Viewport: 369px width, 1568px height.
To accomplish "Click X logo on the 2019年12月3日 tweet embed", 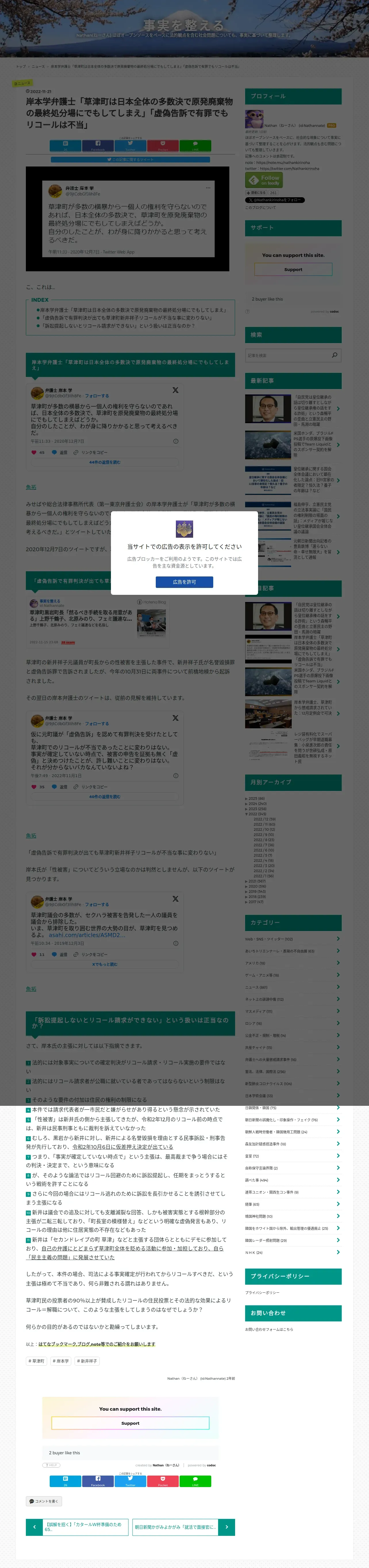I will point(175,899).
